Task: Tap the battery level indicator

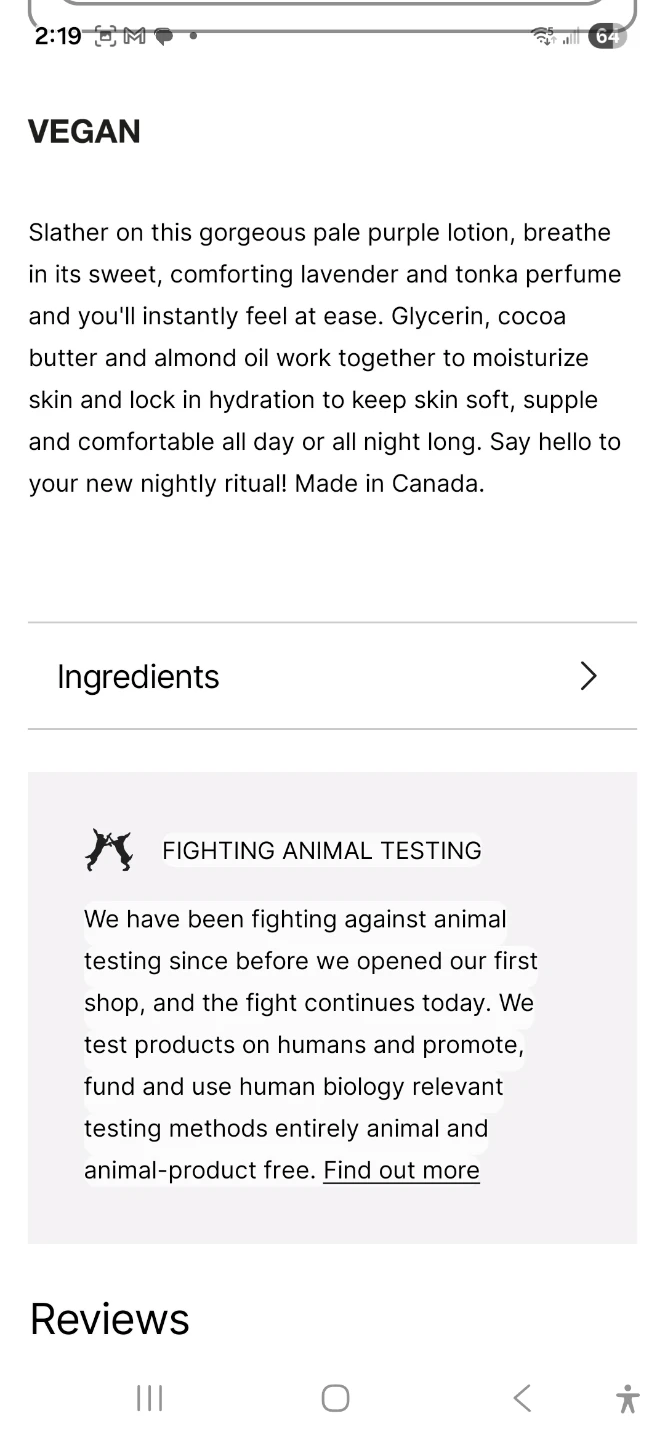Action: pos(606,37)
